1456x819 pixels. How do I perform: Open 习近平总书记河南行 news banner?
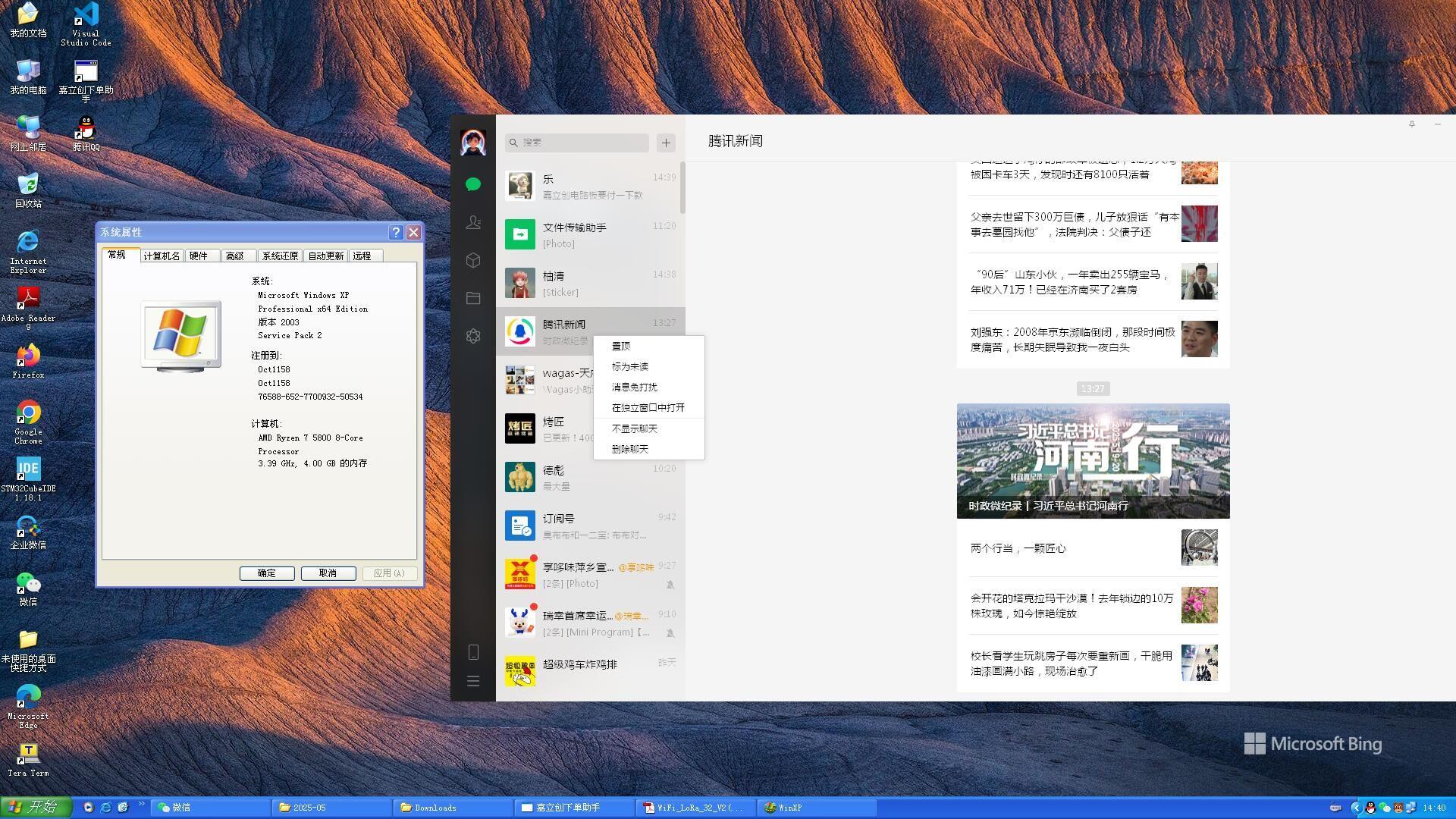click(x=1093, y=461)
